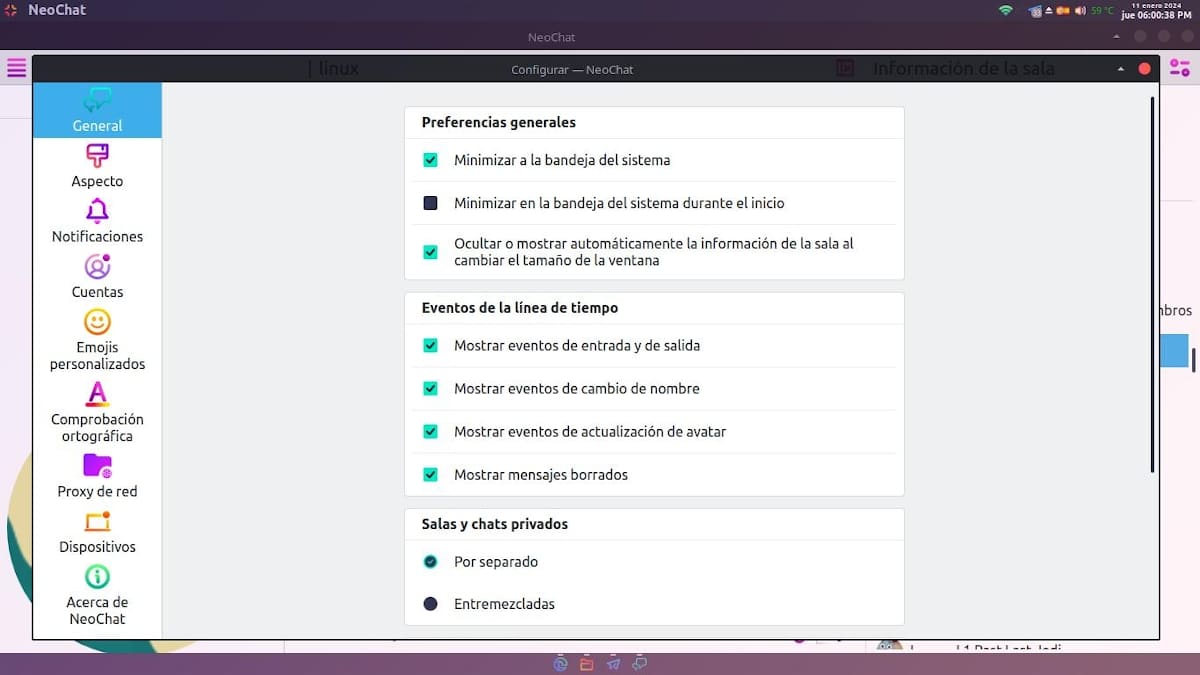
Task: Click Información de la sala header in main window
Action: (x=964, y=68)
